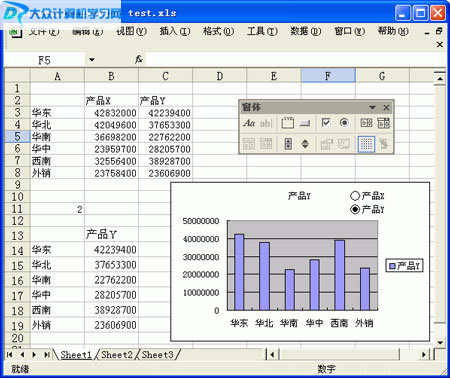Select the List Box control in the 窗体 toolbar
This screenshot has height=378, width=450.
366,123
